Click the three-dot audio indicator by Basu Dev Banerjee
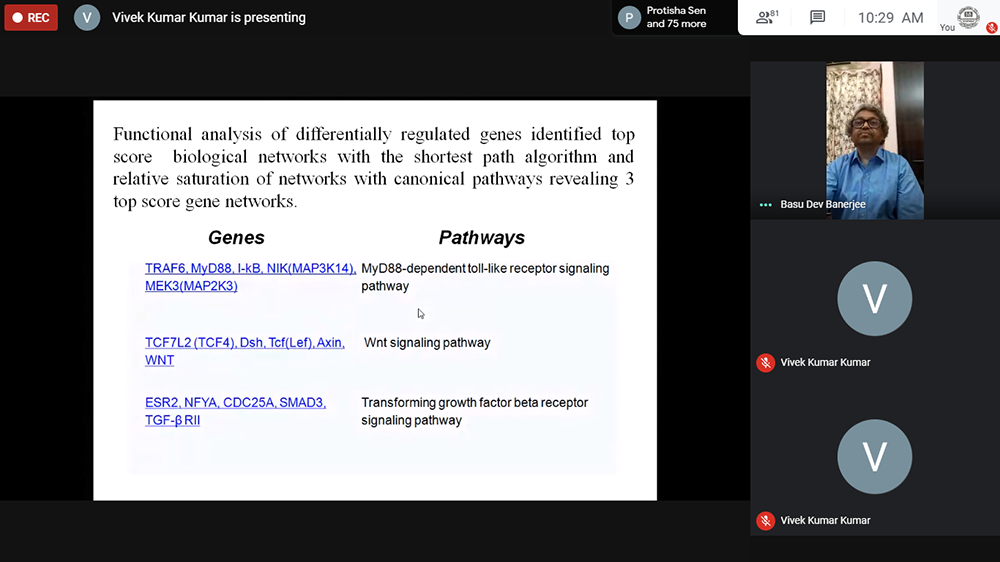The height and width of the screenshot is (562, 1000). tap(766, 204)
